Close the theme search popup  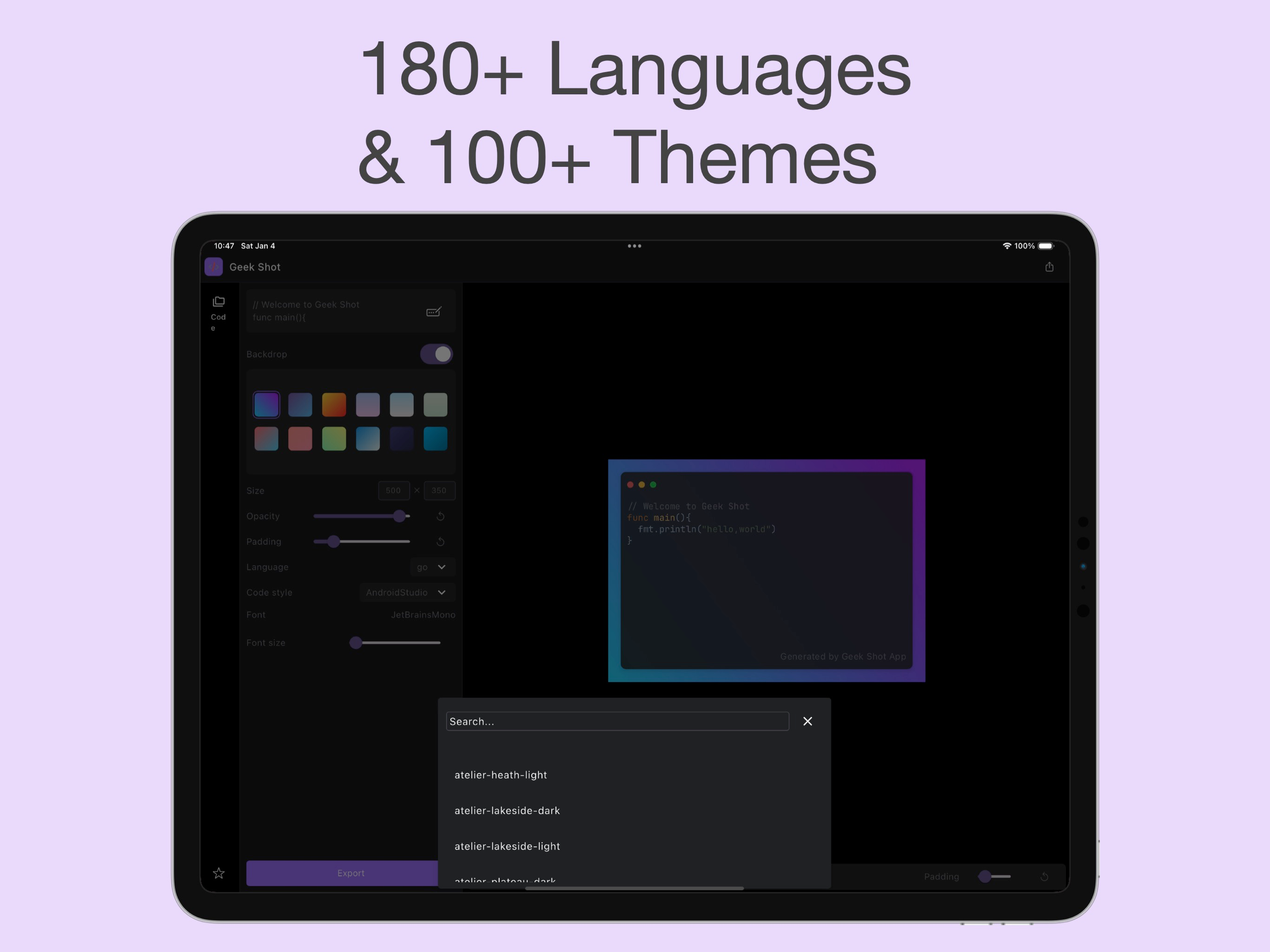coord(808,721)
